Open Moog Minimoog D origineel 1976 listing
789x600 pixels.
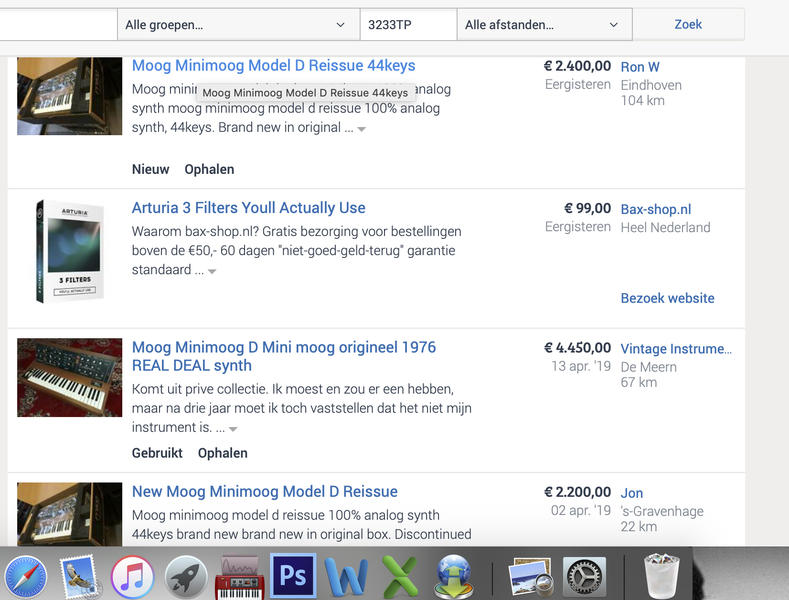pos(284,356)
